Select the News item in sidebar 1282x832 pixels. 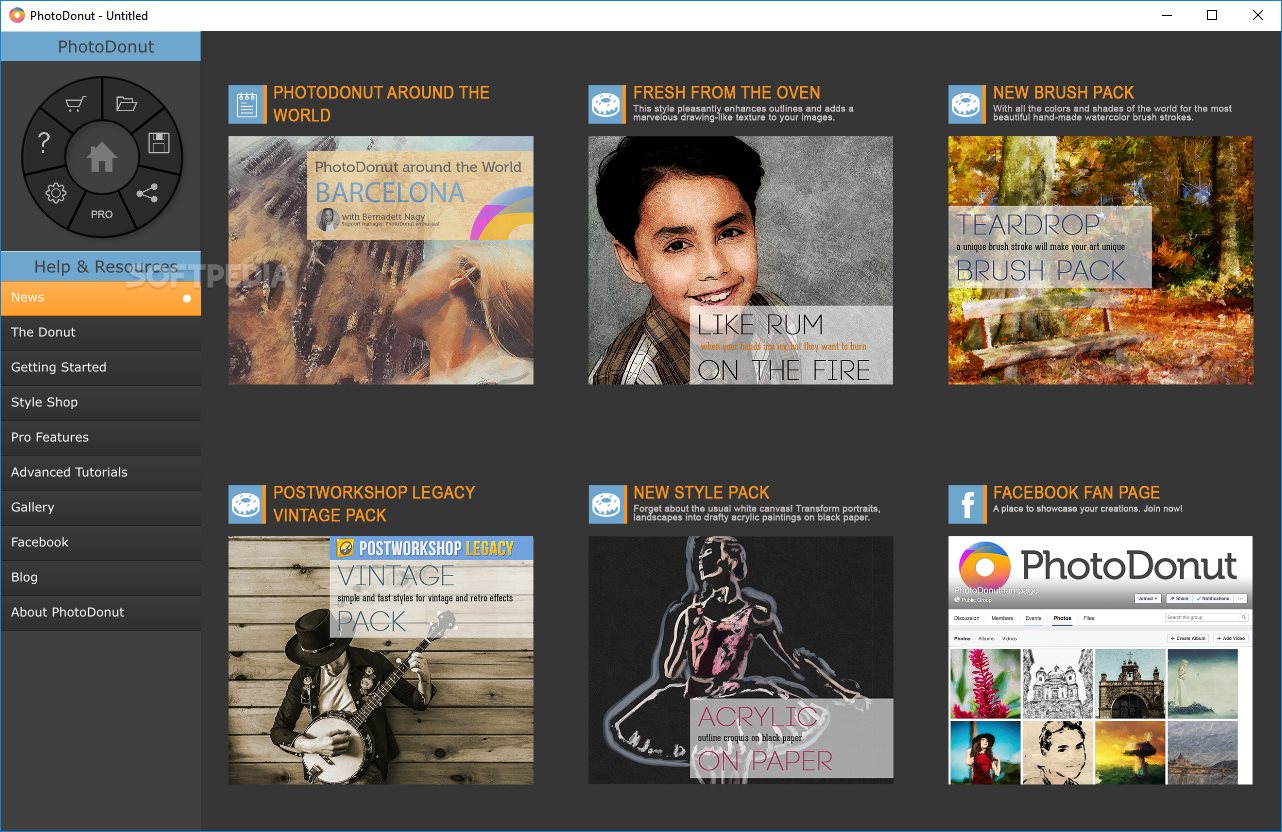(101, 298)
